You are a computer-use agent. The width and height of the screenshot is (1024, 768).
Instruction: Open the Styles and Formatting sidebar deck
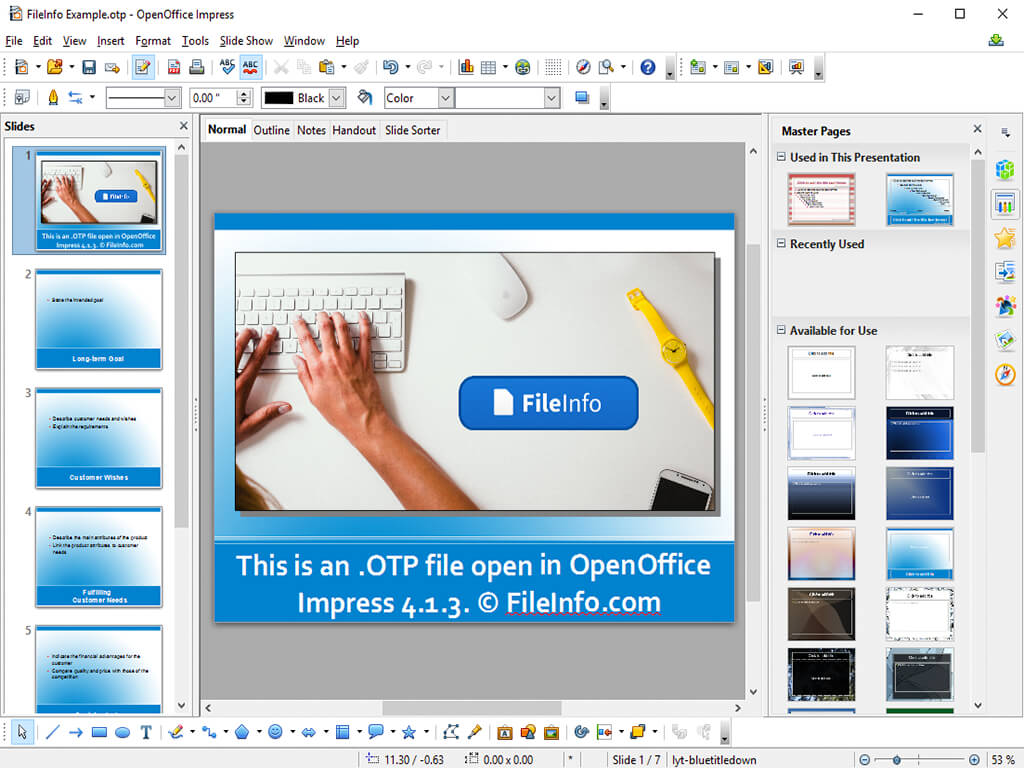1004,305
